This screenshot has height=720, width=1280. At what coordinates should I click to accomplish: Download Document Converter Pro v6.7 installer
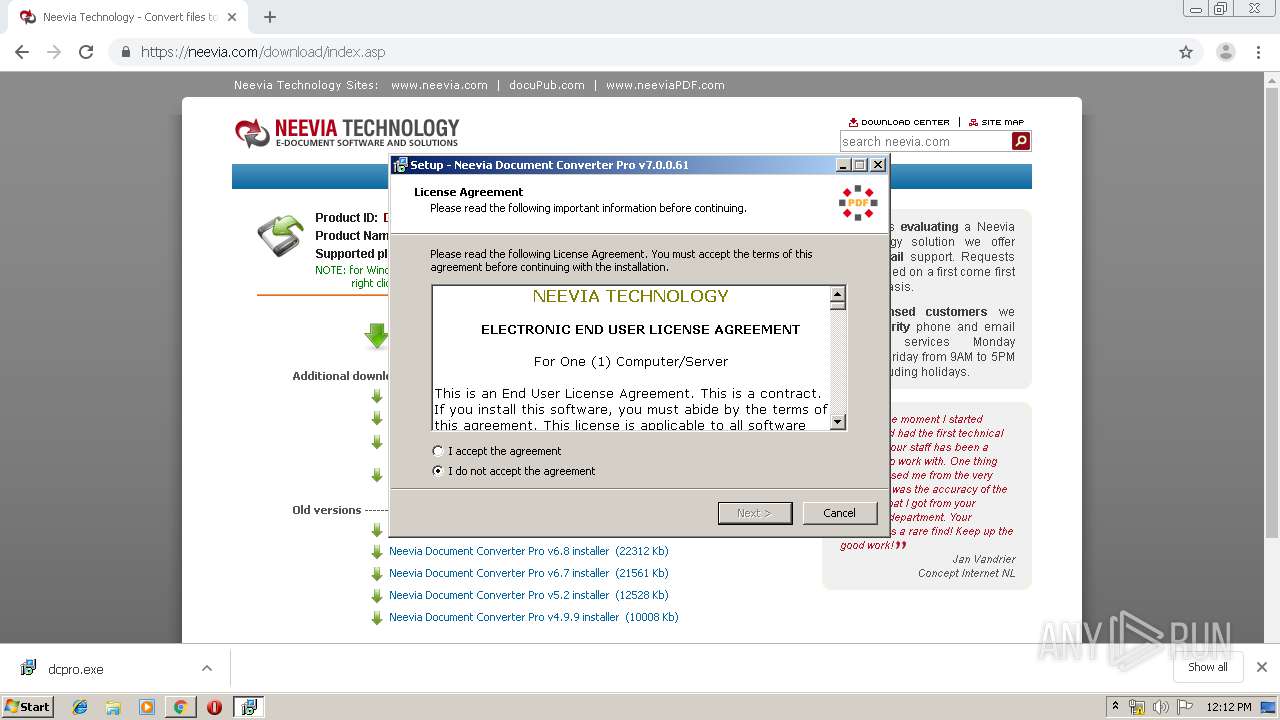(528, 573)
